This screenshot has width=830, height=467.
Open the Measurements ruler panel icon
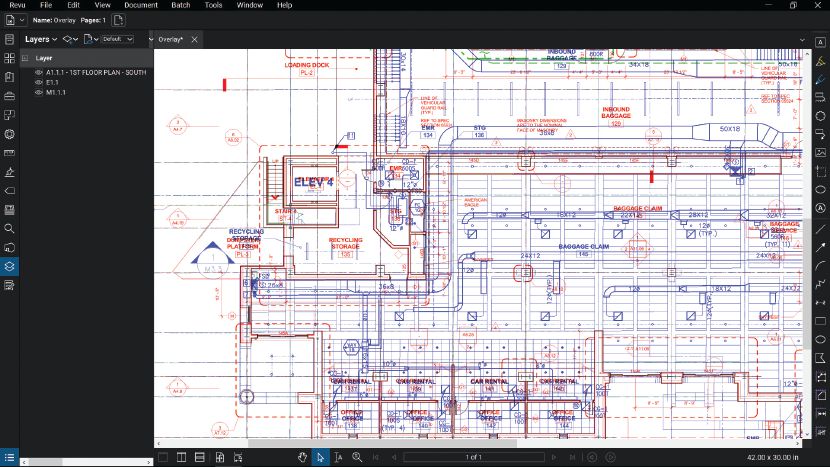9,153
